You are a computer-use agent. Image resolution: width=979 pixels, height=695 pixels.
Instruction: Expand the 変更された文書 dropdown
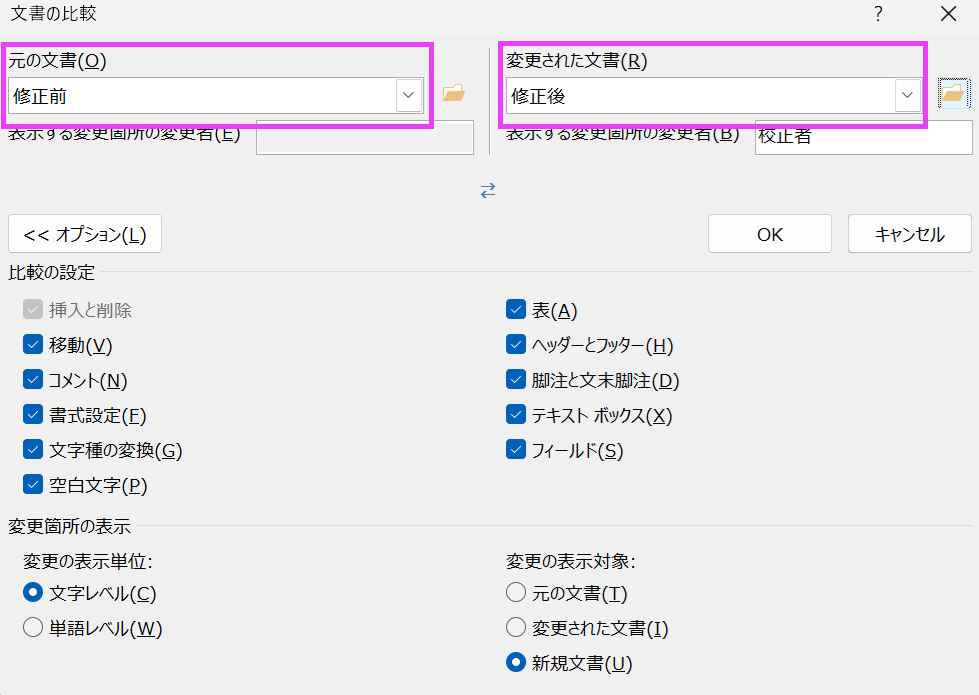click(907, 95)
